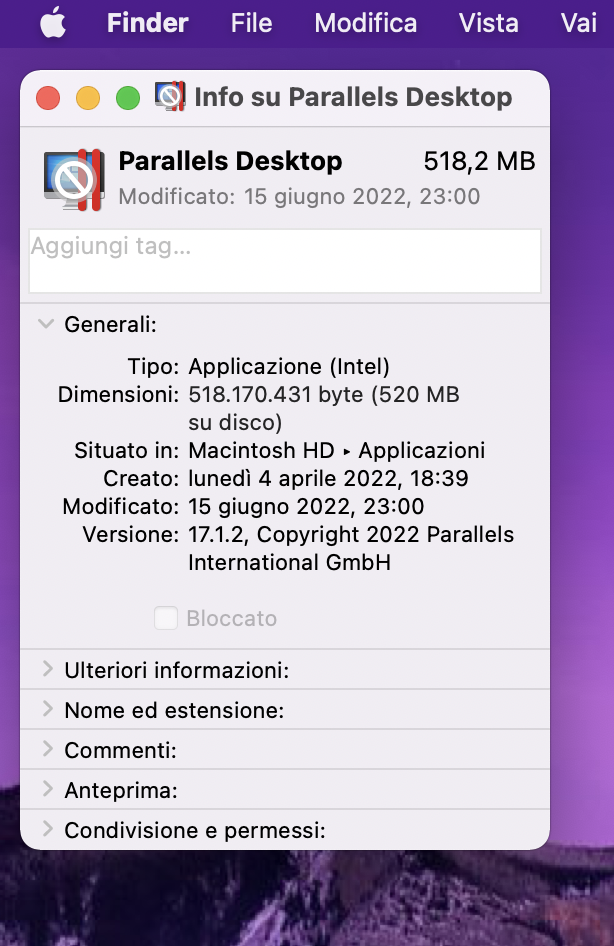Zoom the Info window with green button

pyautogui.click(x=128, y=98)
